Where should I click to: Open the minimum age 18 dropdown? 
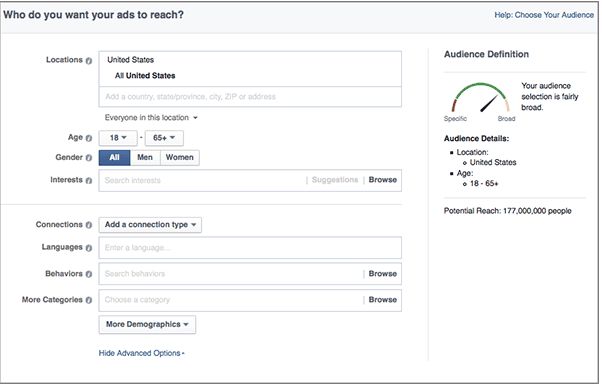pyautogui.click(x=118, y=138)
